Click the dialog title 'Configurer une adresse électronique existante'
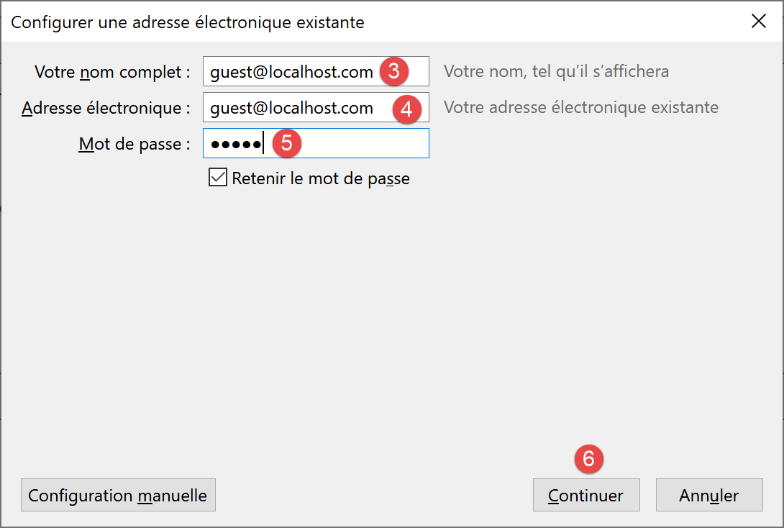This screenshot has width=784, height=528. tap(187, 21)
